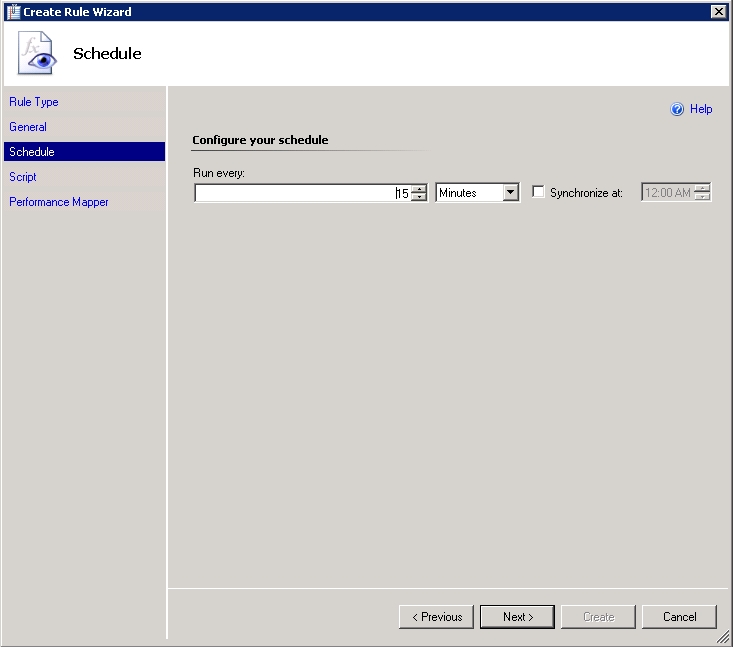Increase the Run every value with up arrow
The height and width of the screenshot is (647, 733).
pos(419,189)
